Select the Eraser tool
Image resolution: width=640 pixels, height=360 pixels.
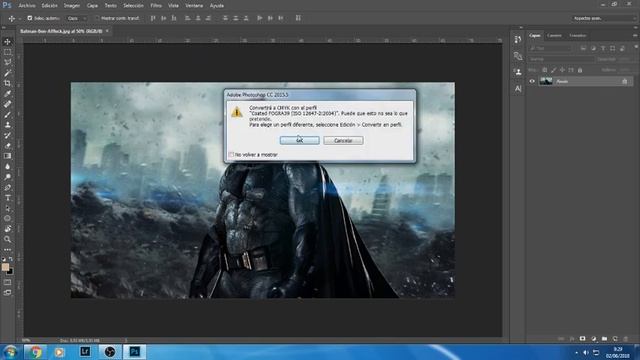(7, 146)
